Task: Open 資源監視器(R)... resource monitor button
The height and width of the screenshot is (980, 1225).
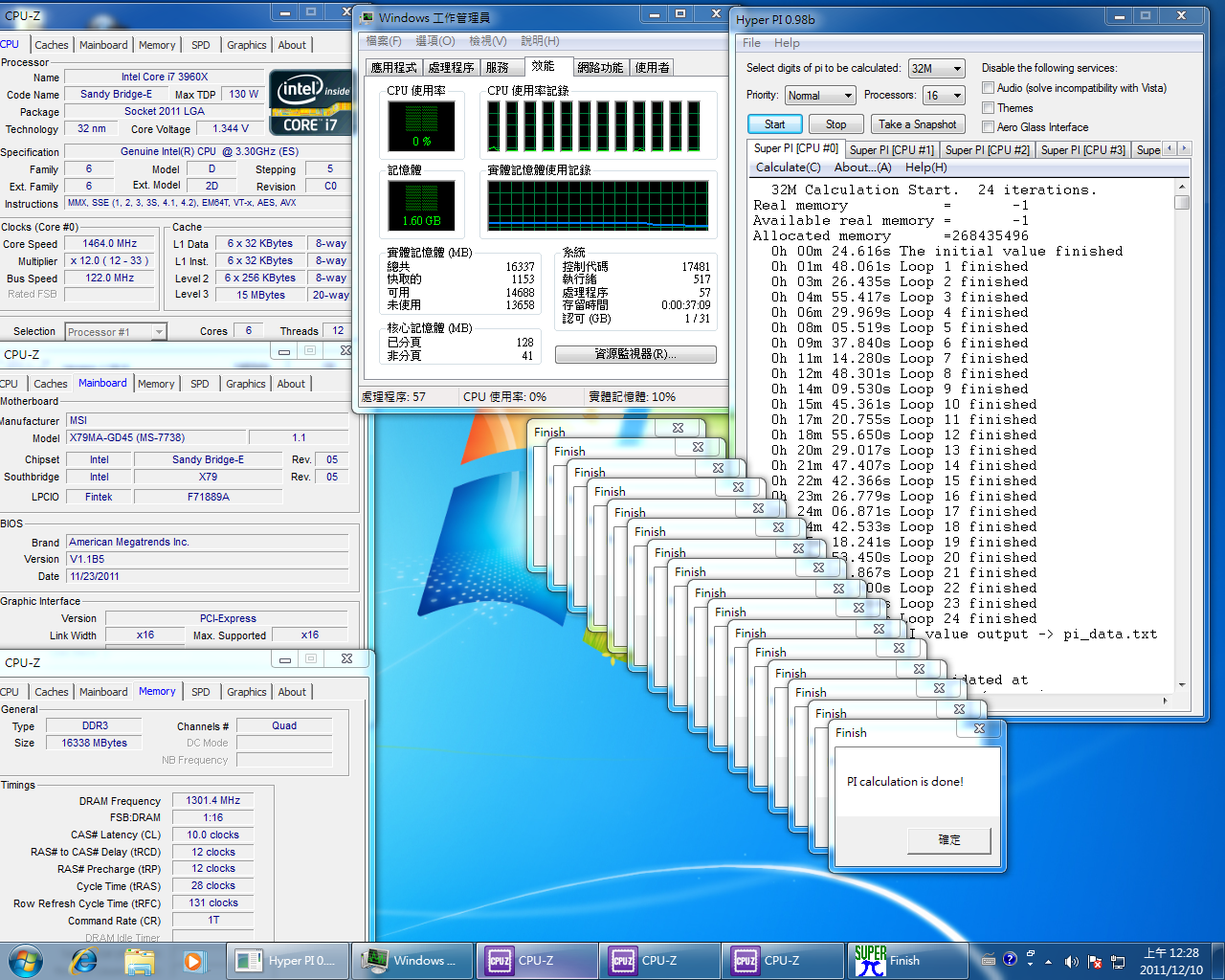Action: (x=635, y=354)
